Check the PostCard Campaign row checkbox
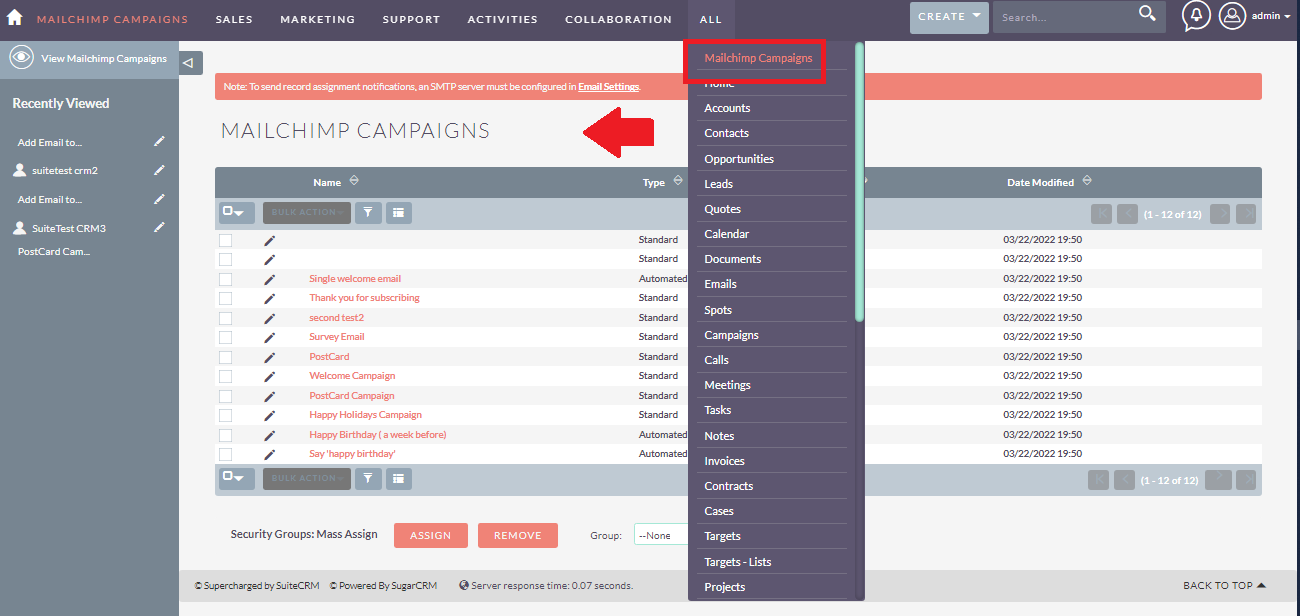This screenshot has width=1300, height=616. click(225, 396)
